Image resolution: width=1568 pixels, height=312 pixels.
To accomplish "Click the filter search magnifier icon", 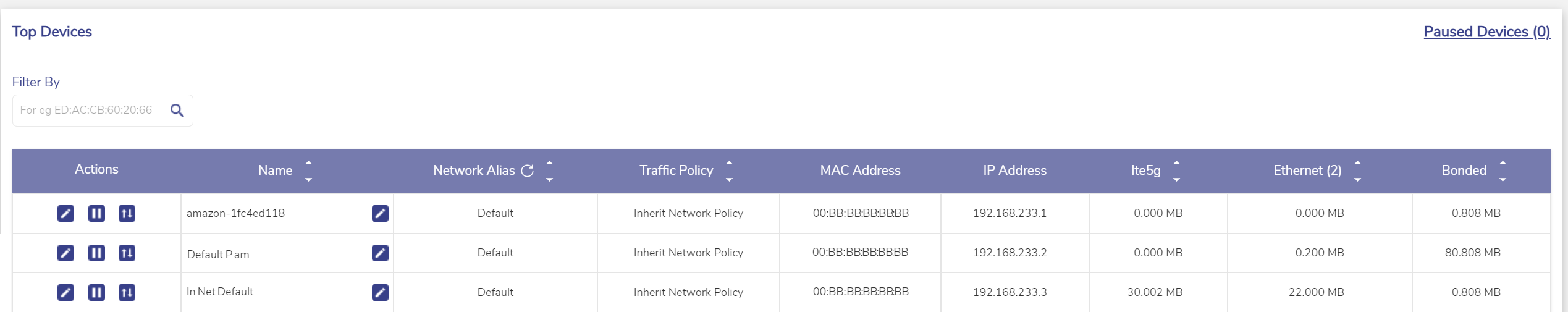I will point(177,111).
